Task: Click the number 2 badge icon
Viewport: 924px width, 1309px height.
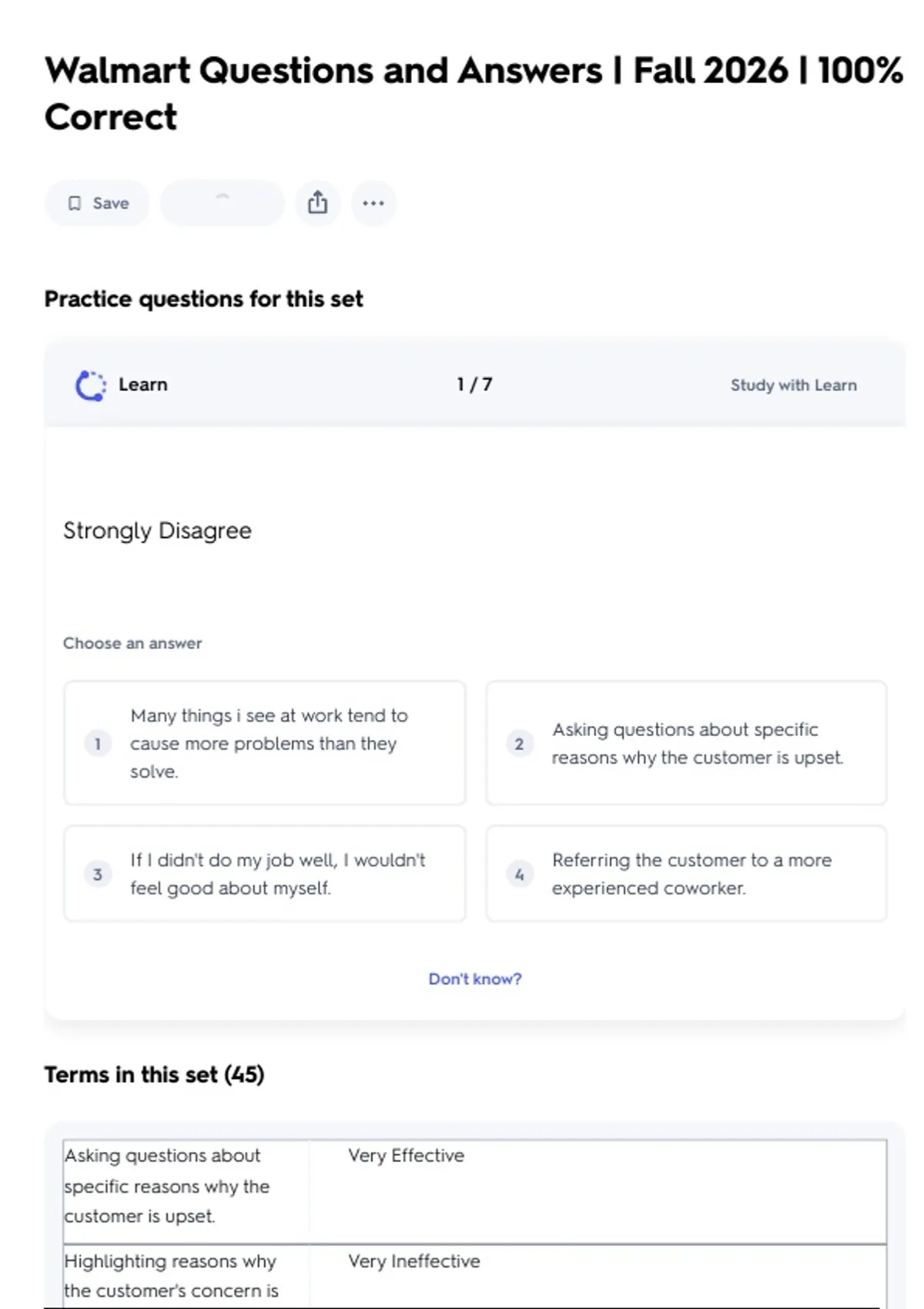Action: [519, 744]
